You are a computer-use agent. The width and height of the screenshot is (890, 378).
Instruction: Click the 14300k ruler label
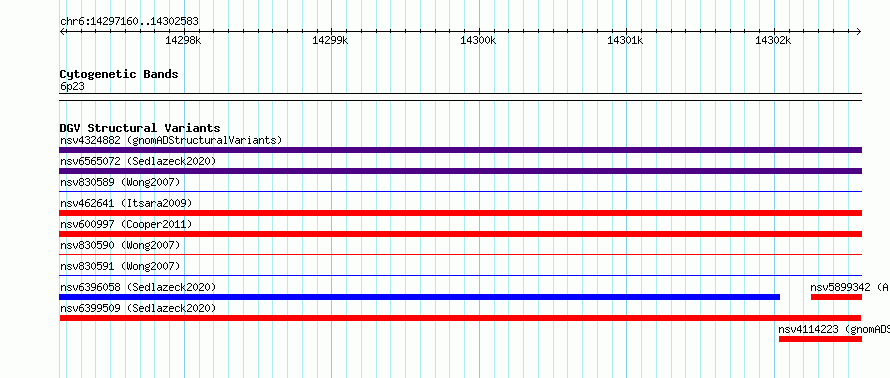(478, 41)
